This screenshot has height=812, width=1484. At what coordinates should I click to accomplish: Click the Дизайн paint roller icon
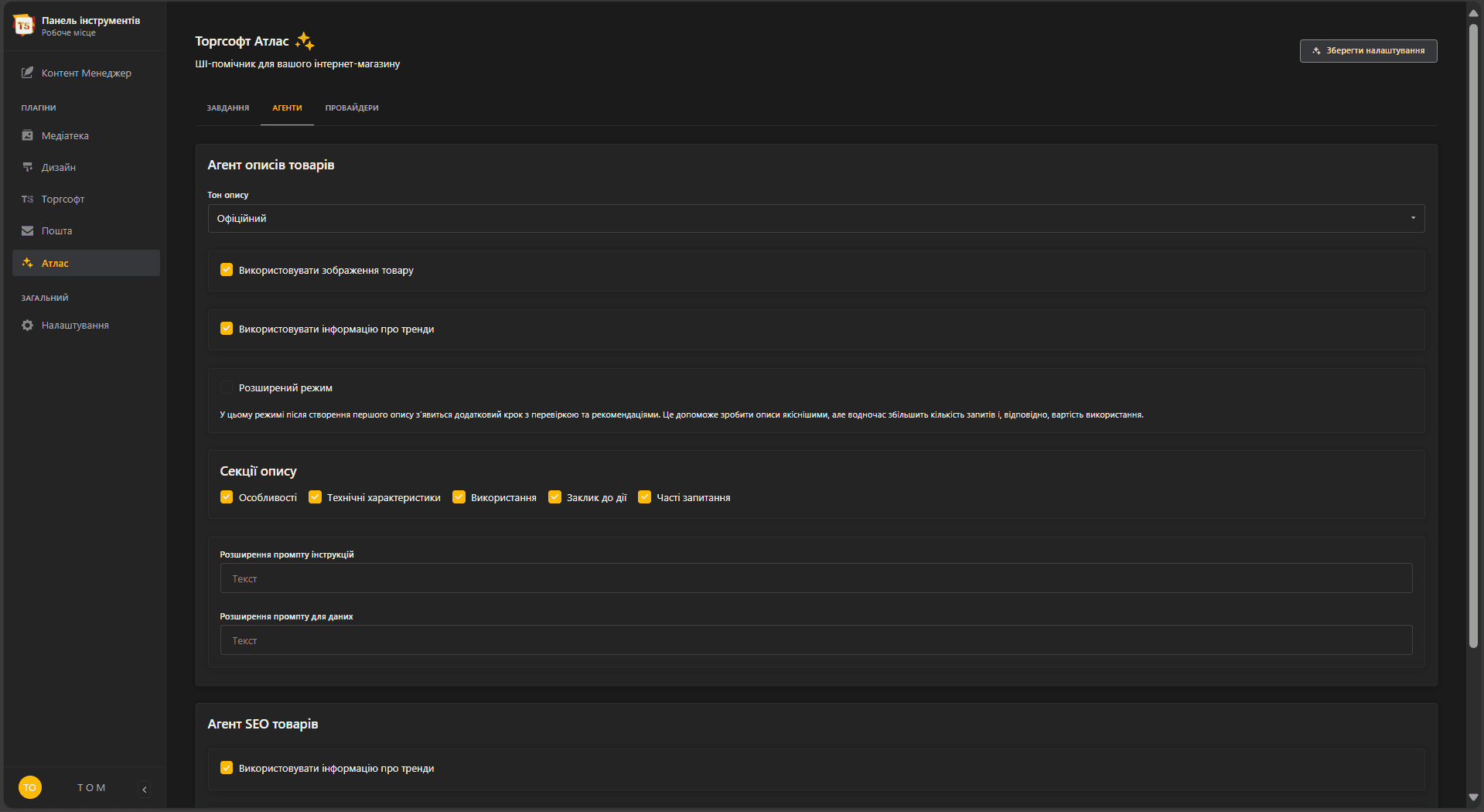pyautogui.click(x=27, y=167)
